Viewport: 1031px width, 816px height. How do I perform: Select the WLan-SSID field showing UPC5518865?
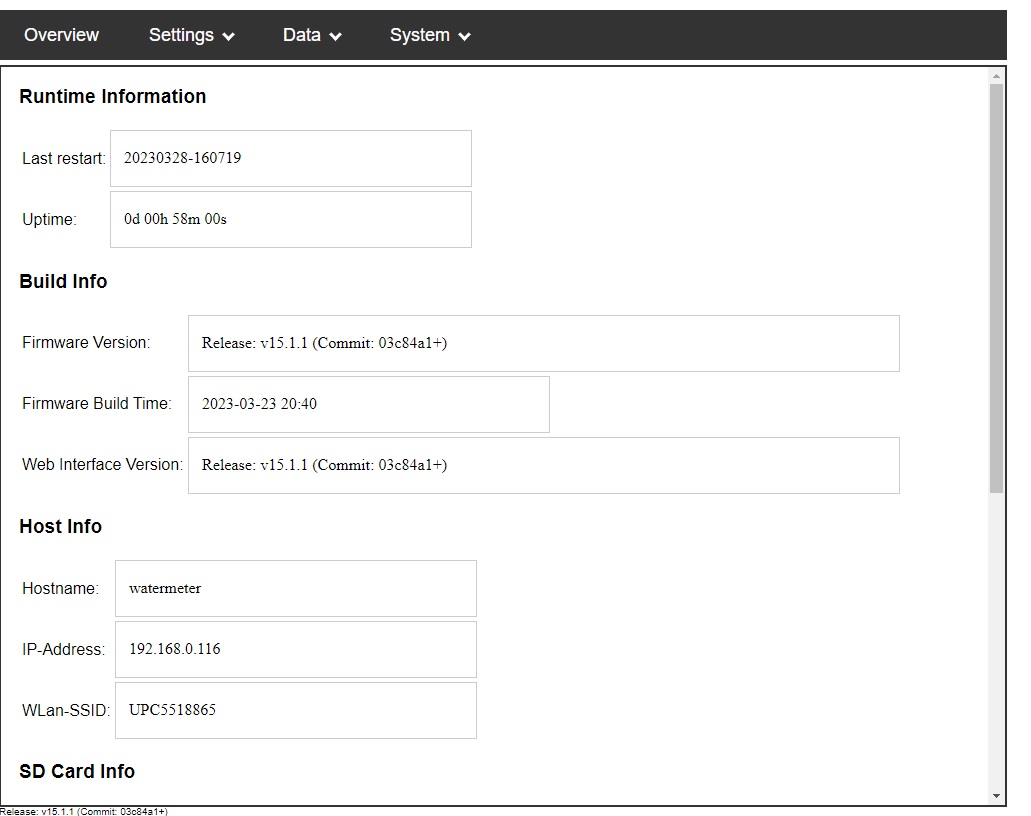coord(296,710)
